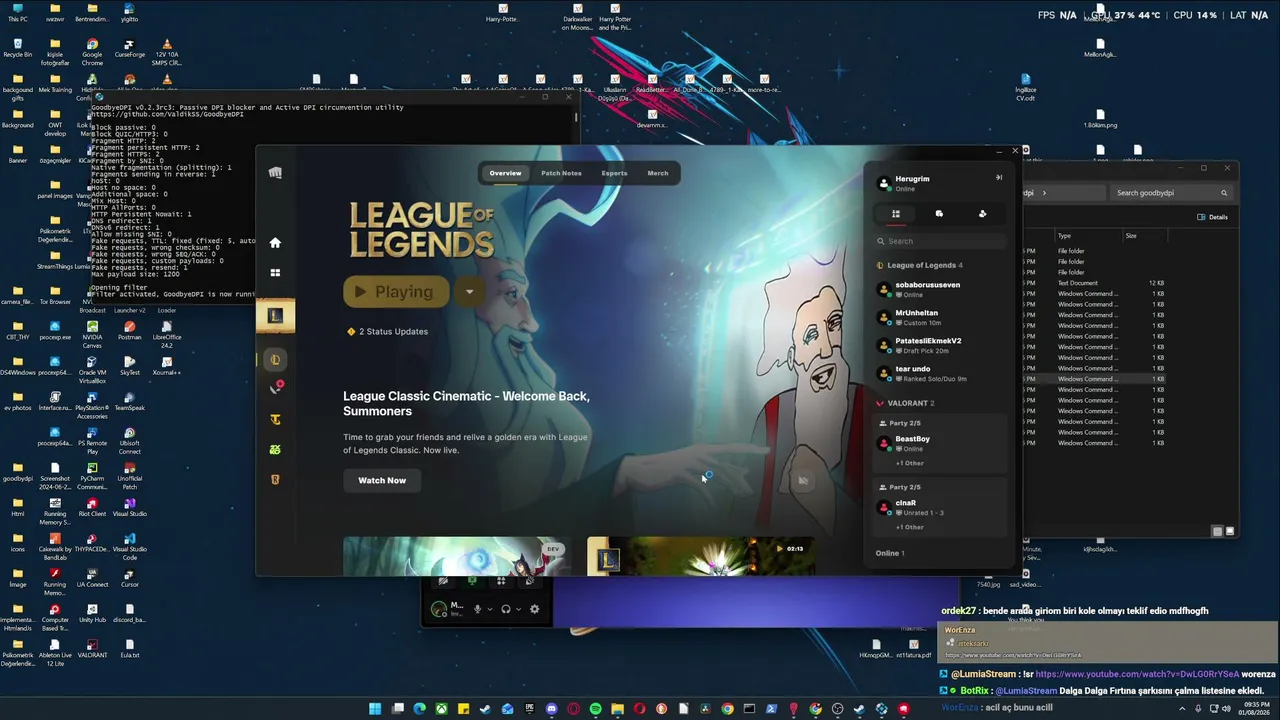Switch to the Patch Notes tab
Viewport: 1280px width, 720px height.
(561, 173)
